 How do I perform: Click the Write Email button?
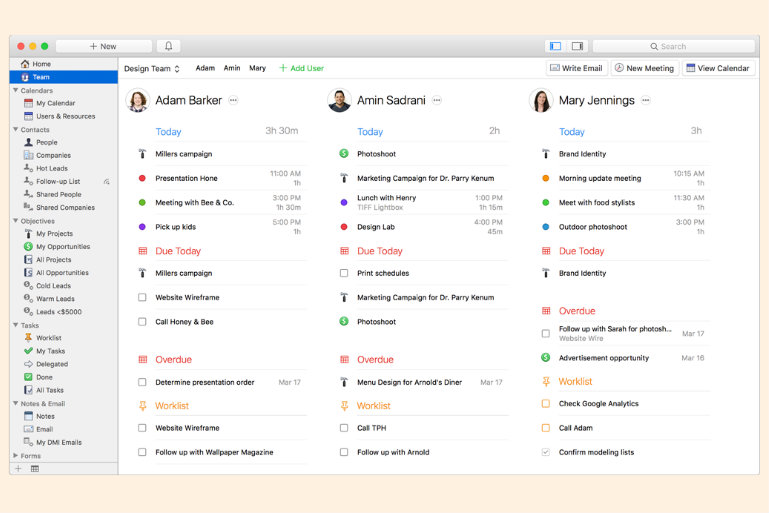(576, 68)
